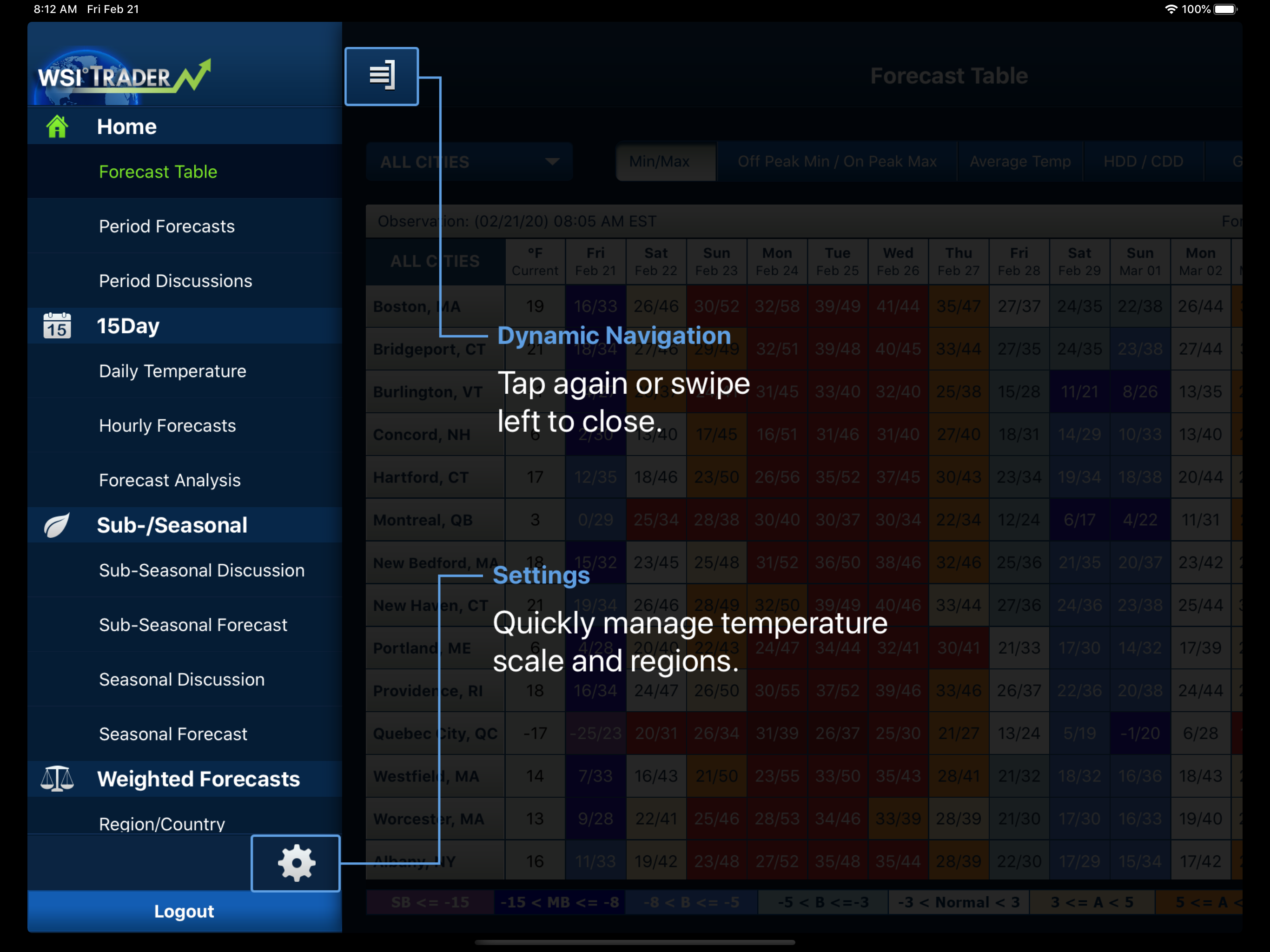The height and width of the screenshot is (952, 1270).
Task: Tap the Weighted Forecasts scales icon
Action: (58, 779)
